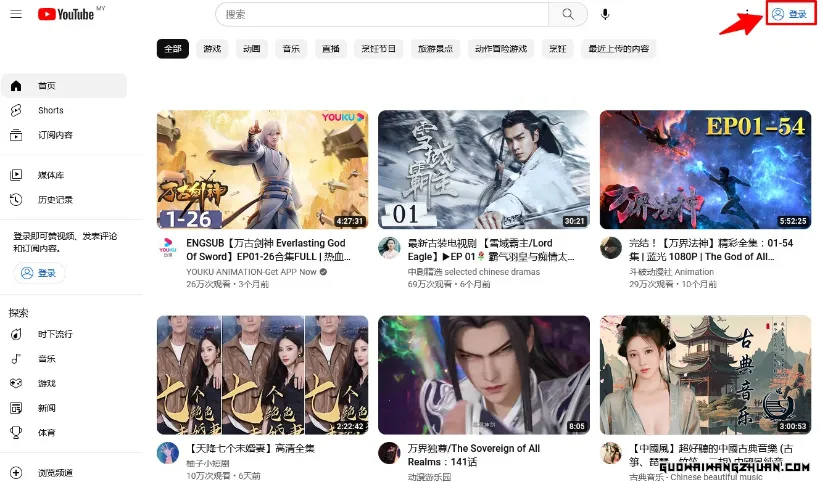Screen dimensions: 820x482
Task: Open 新闻 in the explore section
Action: [64, 408]
